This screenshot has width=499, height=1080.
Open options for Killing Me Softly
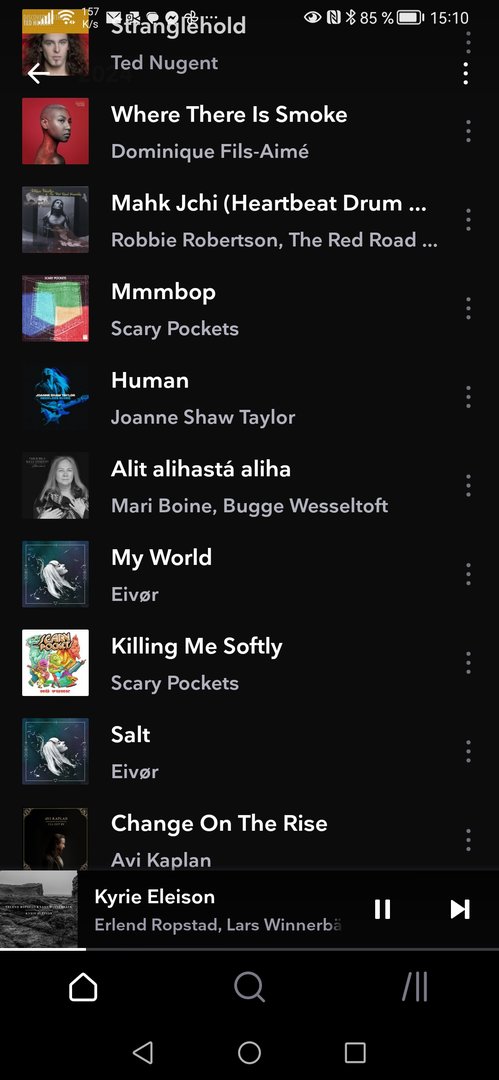coord(468,663)
